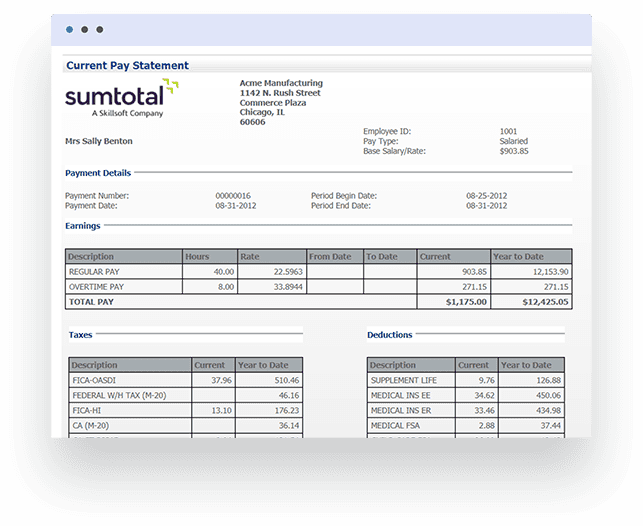The width and height of the screenshot is (643, 526).
Task: Click SUPPLEMENT LIFE current 9.76
Action: [486, 380]
